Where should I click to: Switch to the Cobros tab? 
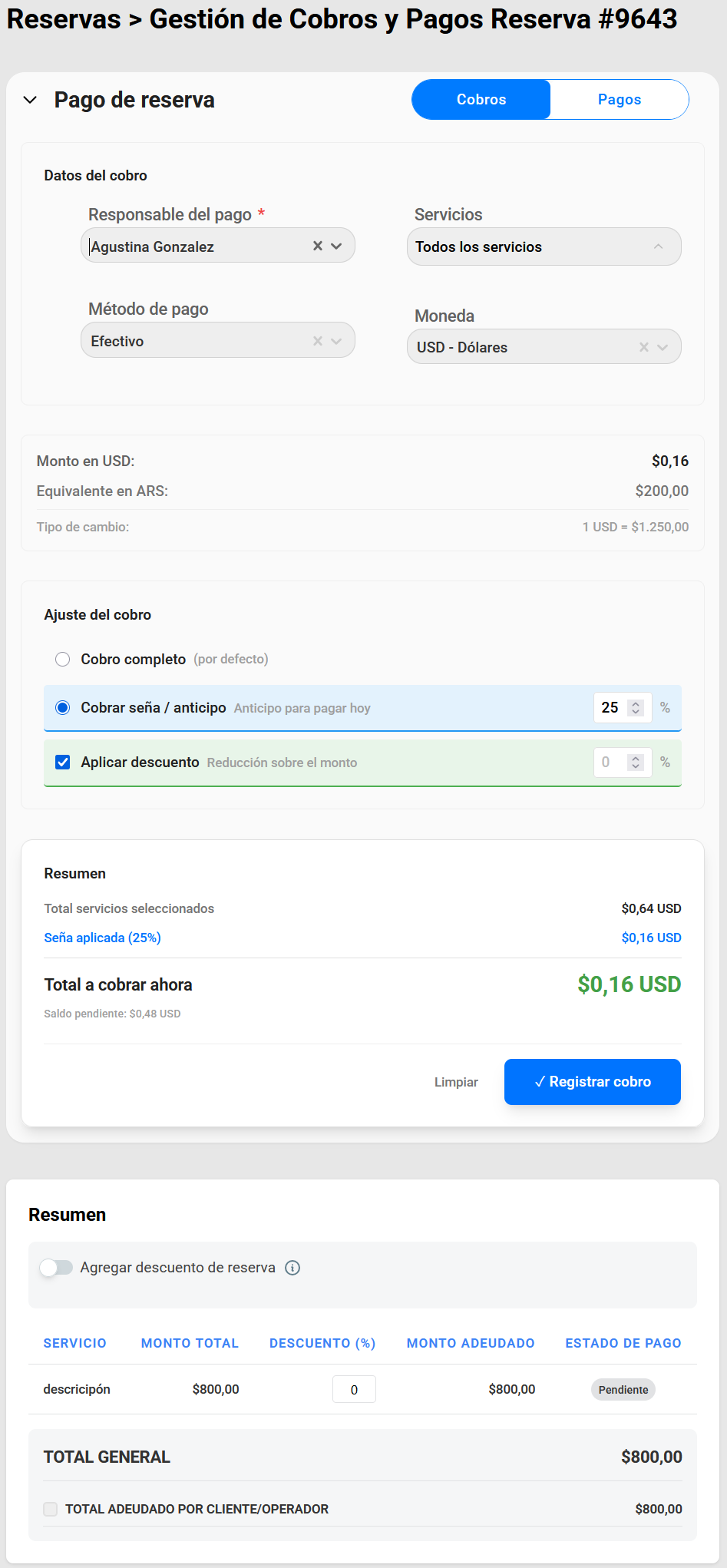(x=481, y=99)
